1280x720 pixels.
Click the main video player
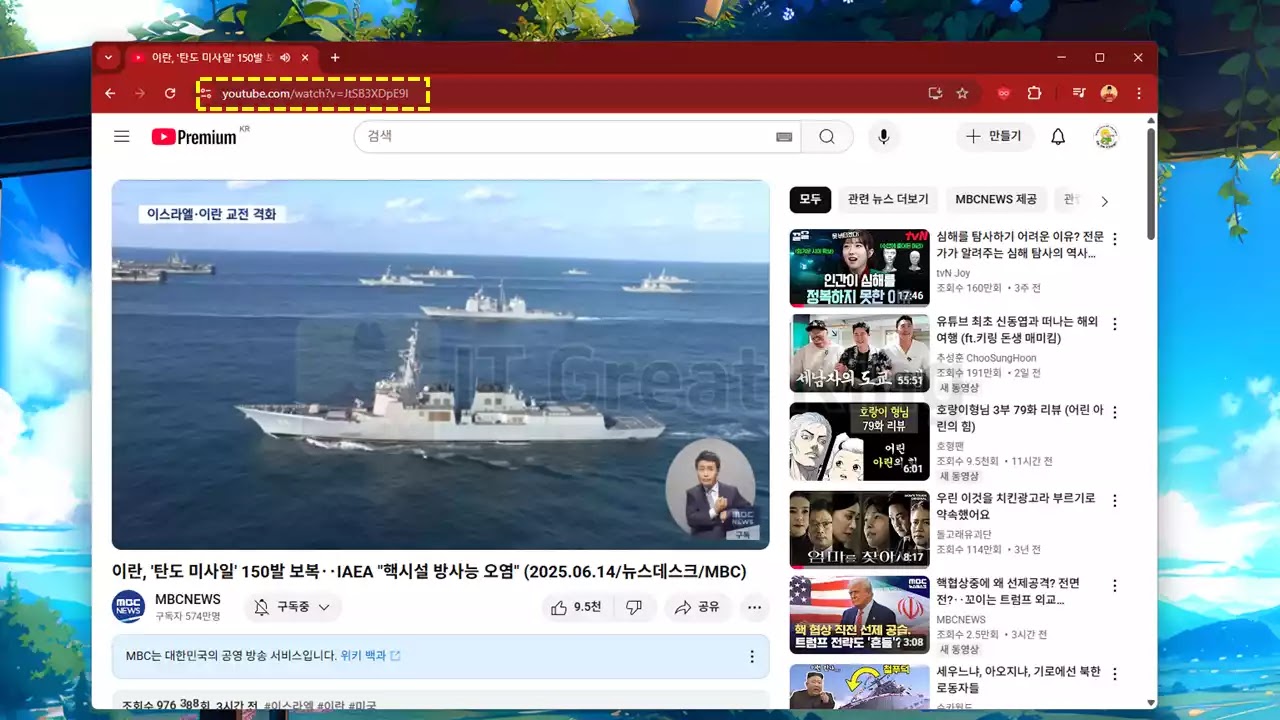[440, 364]
